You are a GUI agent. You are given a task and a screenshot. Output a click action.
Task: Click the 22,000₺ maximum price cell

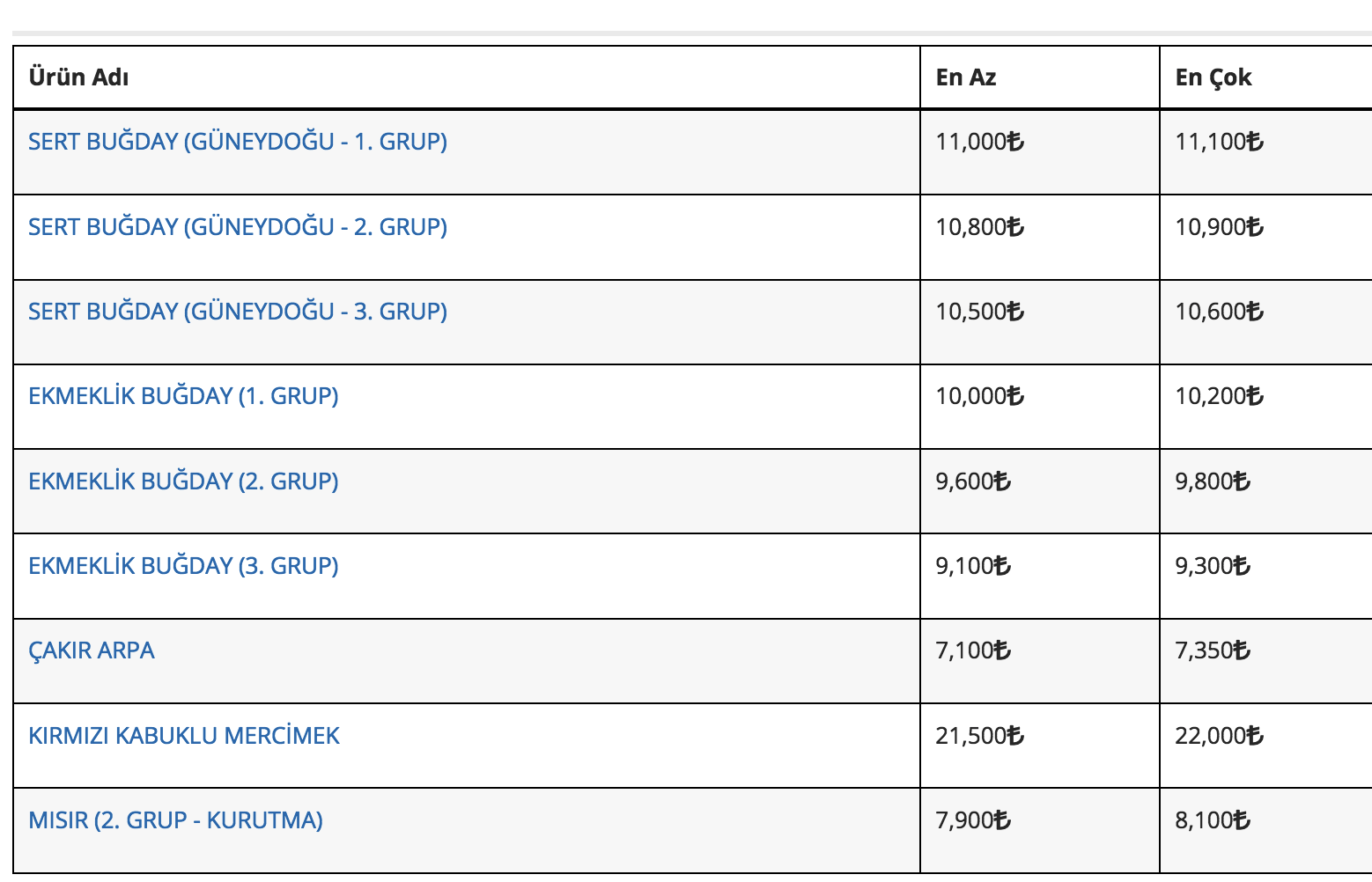point(1219,736)
